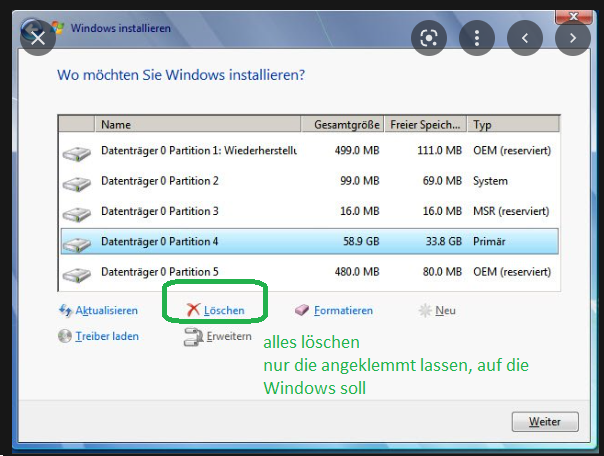Go to previous image arrow
This screenshot has height=456, width=604.
pyautogui.click(x=525, y=38)
